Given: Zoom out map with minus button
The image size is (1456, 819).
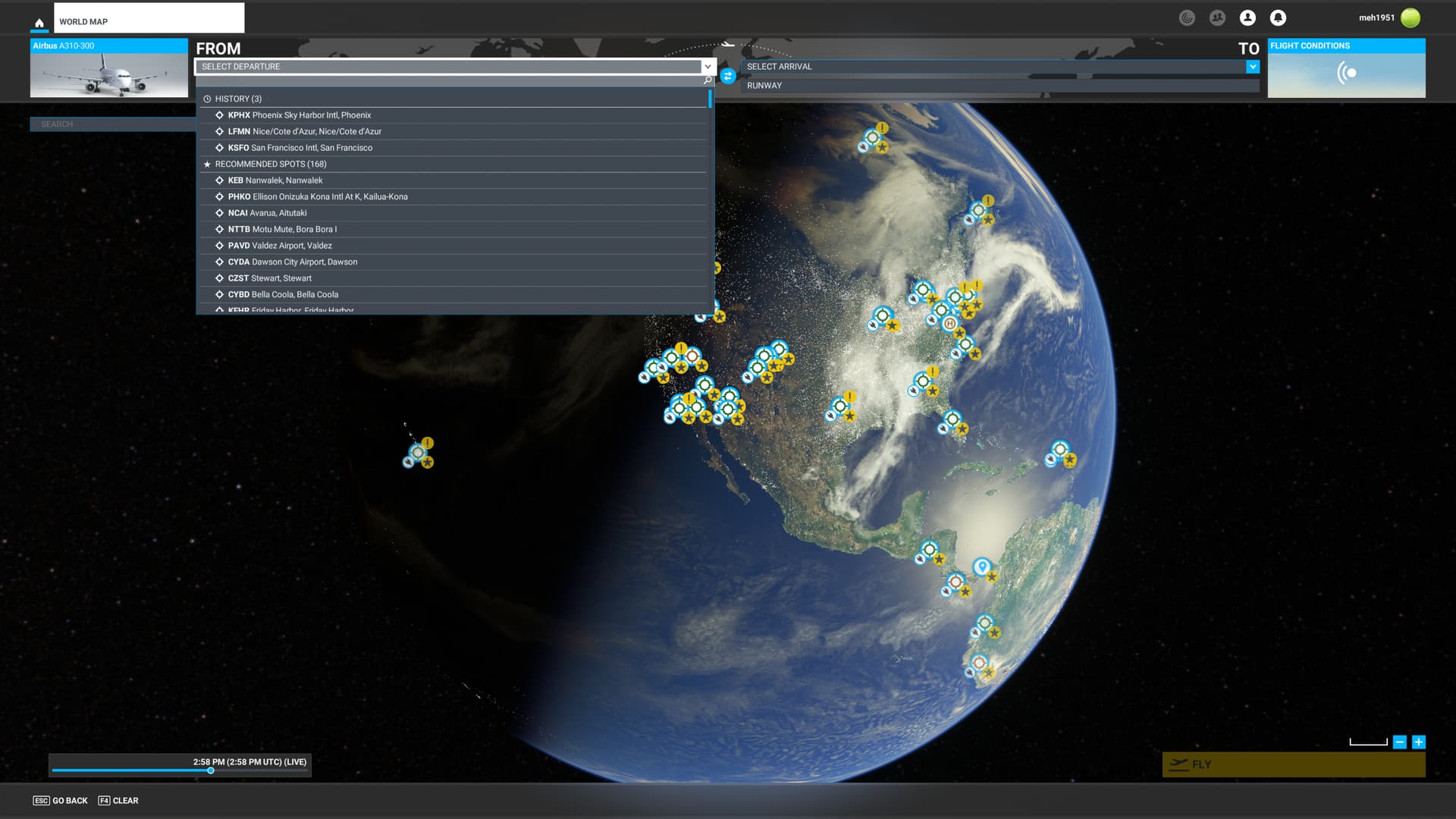Looking at the screenshot, I should pyautogui.click(x=1400, y=742).
